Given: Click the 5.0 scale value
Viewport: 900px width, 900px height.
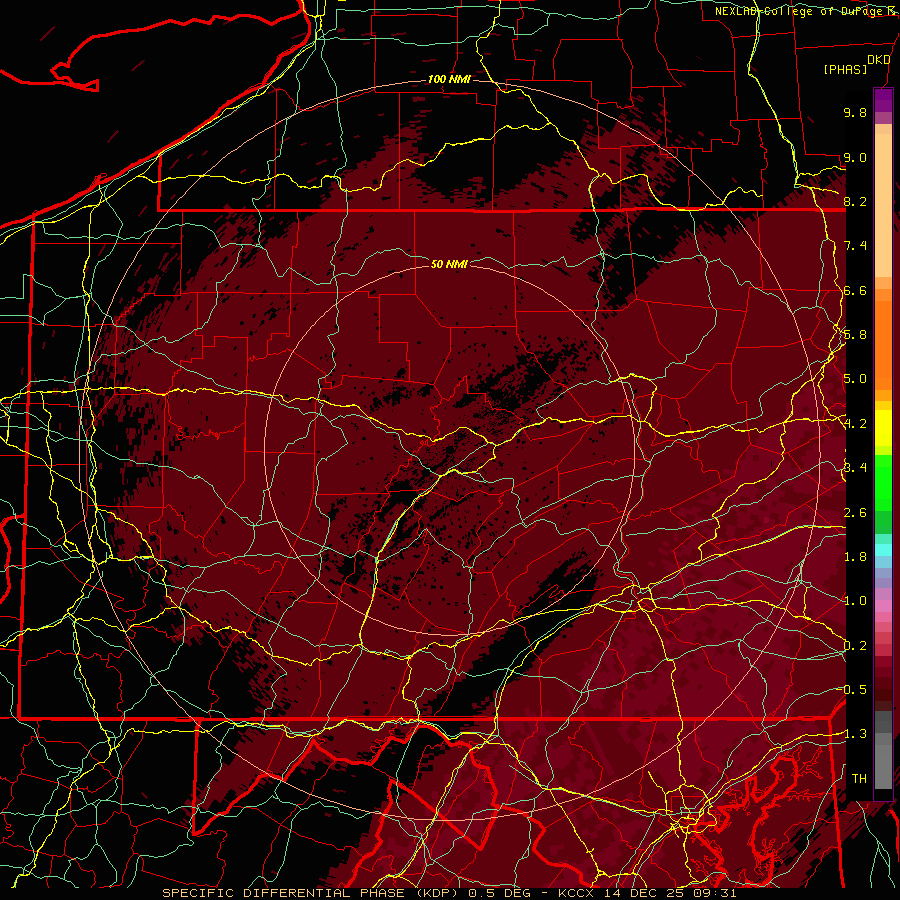Looking at the screenshot, I should [x=855, y=379].
